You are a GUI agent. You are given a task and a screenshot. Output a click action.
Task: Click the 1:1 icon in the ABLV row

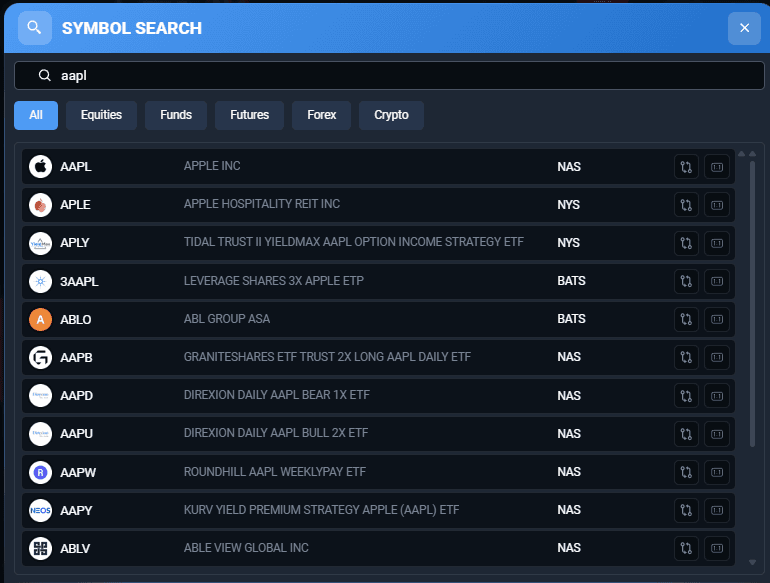(x=716, y=548)
